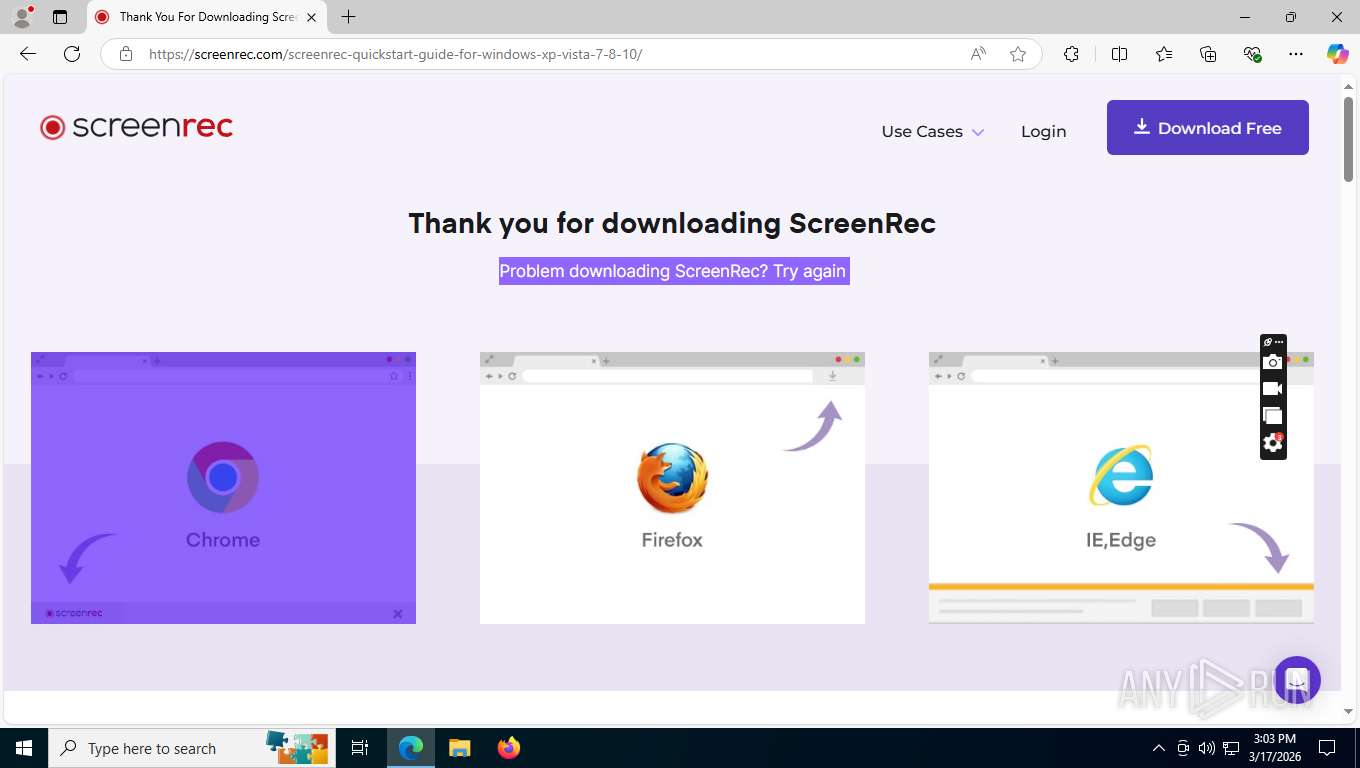
Task: Refresh the current page
Action: click(x=72, y=54)
